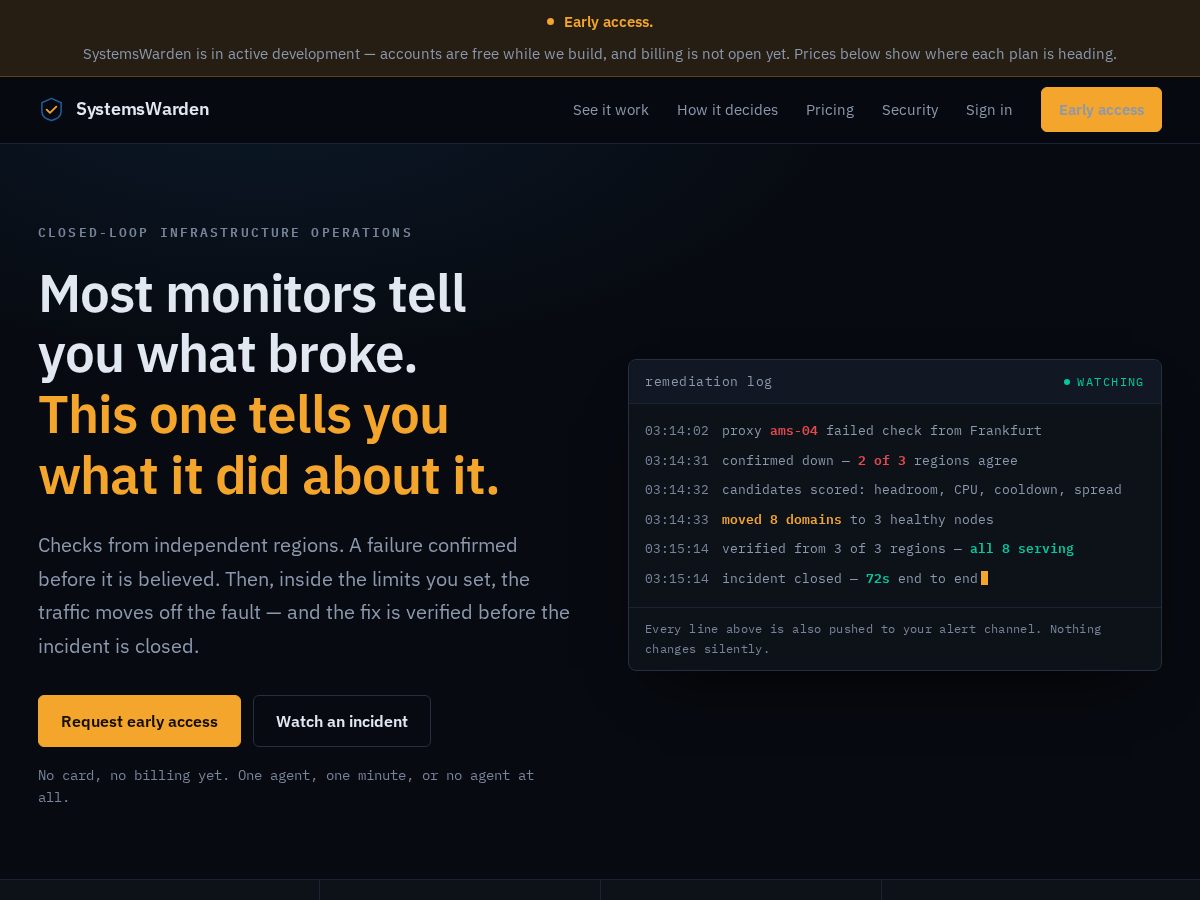The height and width of the screenshot is (900, 1200).
Task: Click the blinking orange cursor in the log
Action: [984, 578]
